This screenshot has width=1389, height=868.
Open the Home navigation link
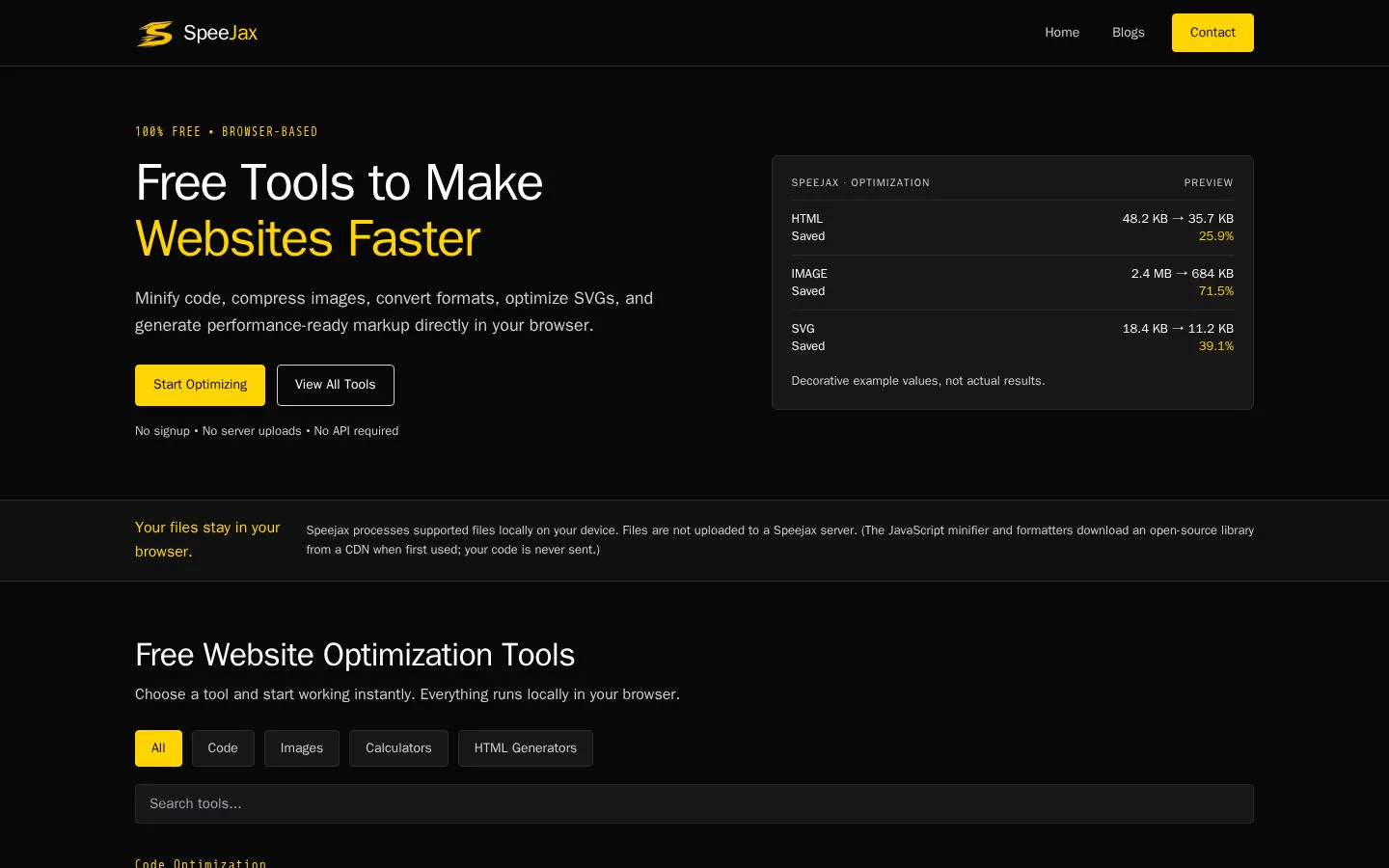[1062, 33]
